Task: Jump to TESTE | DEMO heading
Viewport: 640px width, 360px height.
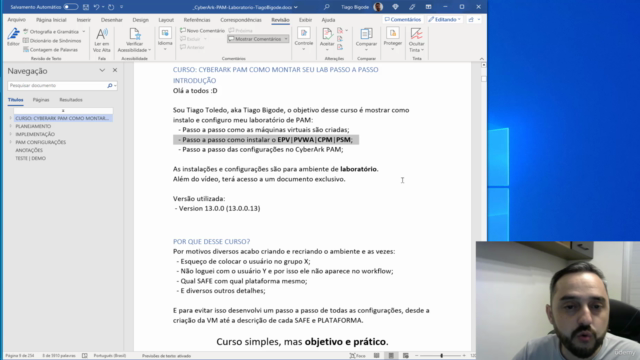Action: [31, 158]
